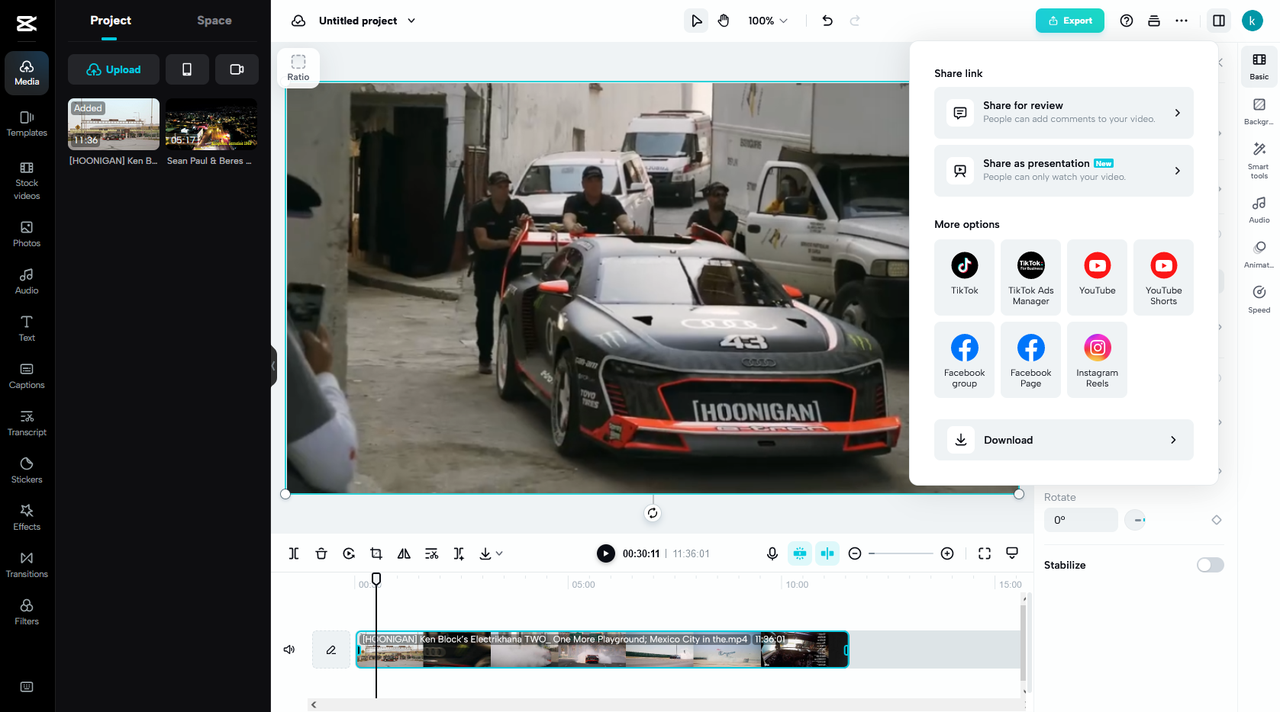Zoom out the timeline with minus icon
The height and width of the screenshot is (712, 1280).
855,553
